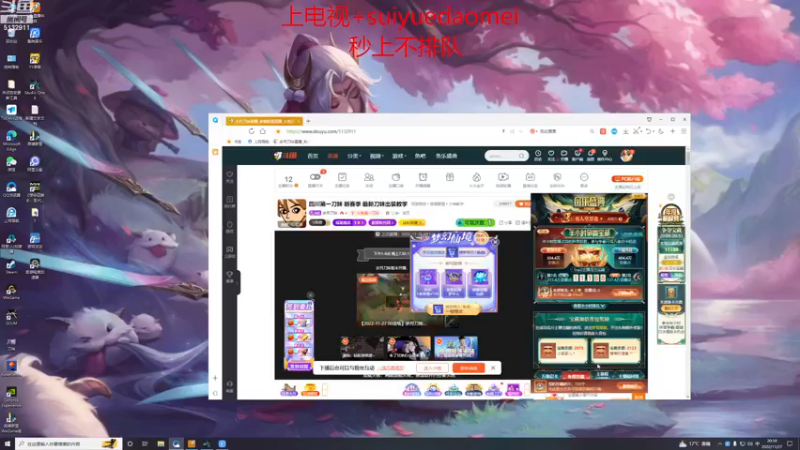The height and width of the screenshot is (450, 800).
Task: Collapse the browser side panel arrow at bottom left
Action: point(215,393)
